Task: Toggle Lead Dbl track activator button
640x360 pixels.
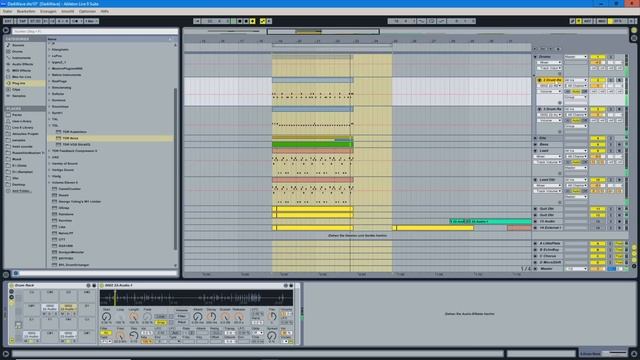Action: point(598,180)
